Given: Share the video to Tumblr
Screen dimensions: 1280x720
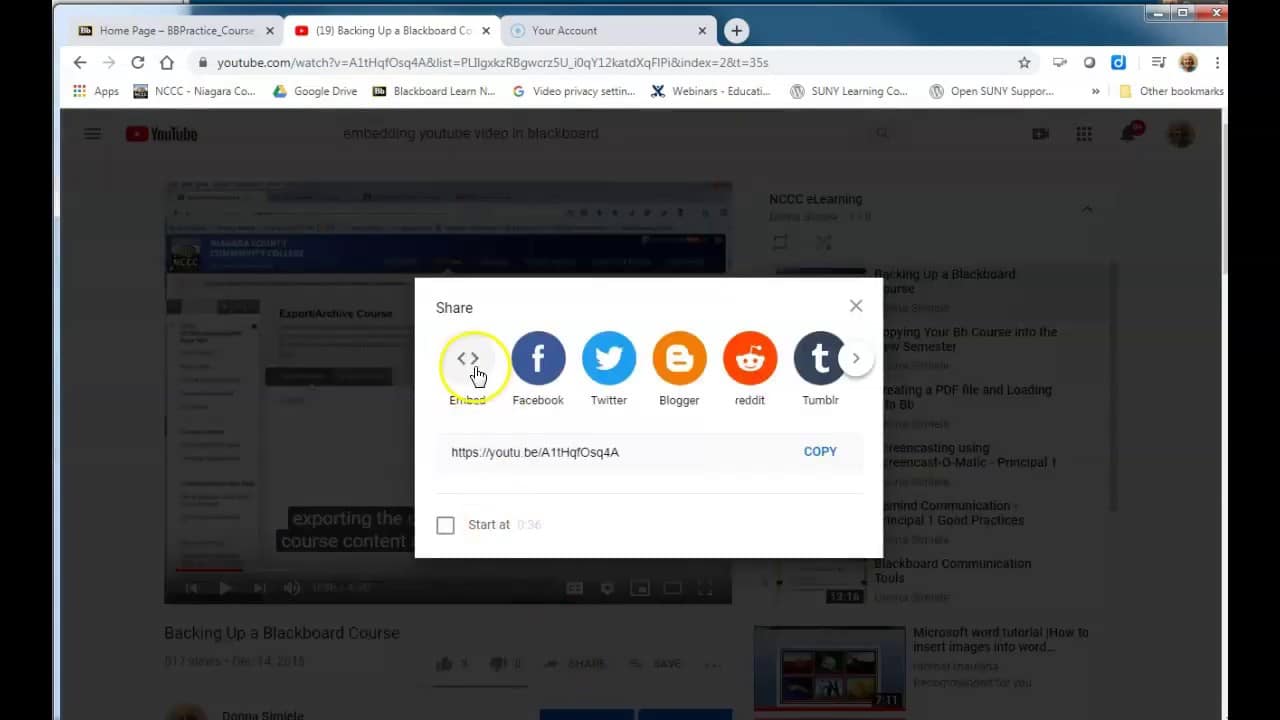Looking at the screenshot, I should pos(819,358).
